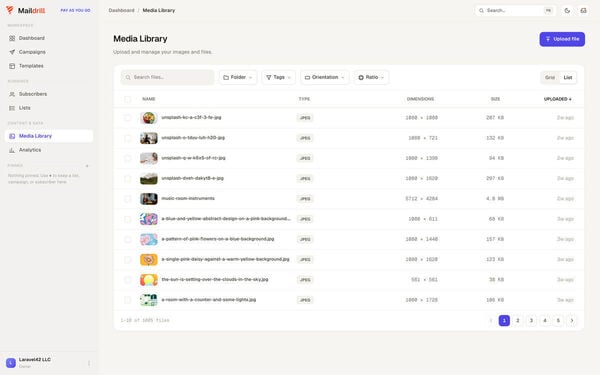Open the room with counter thumbnail
The image size is (600, 375).
[149, 300]
